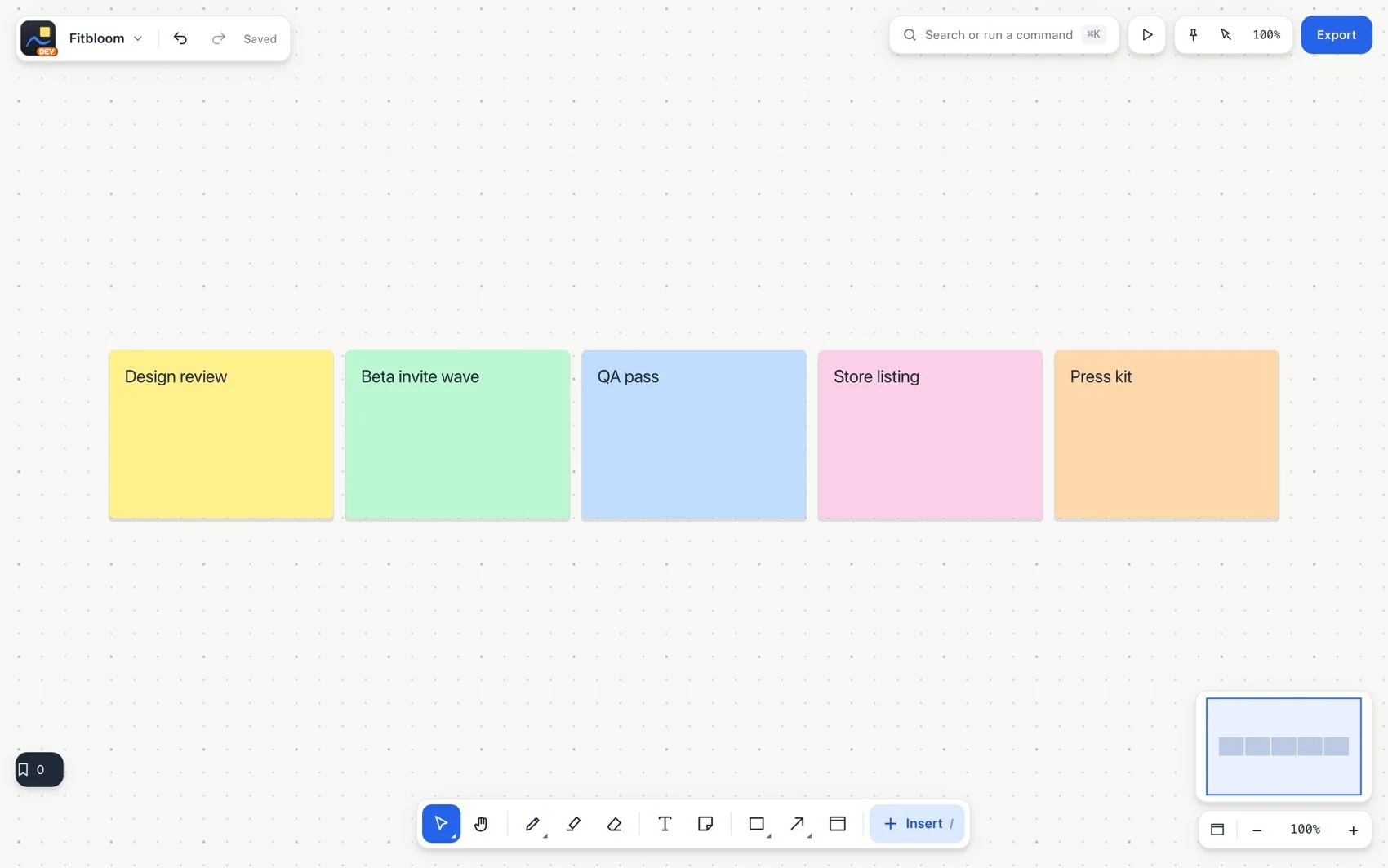Select the orange Press kit note
The width and height of the screenshot is (1388, 868).
tap(1167, 434)
